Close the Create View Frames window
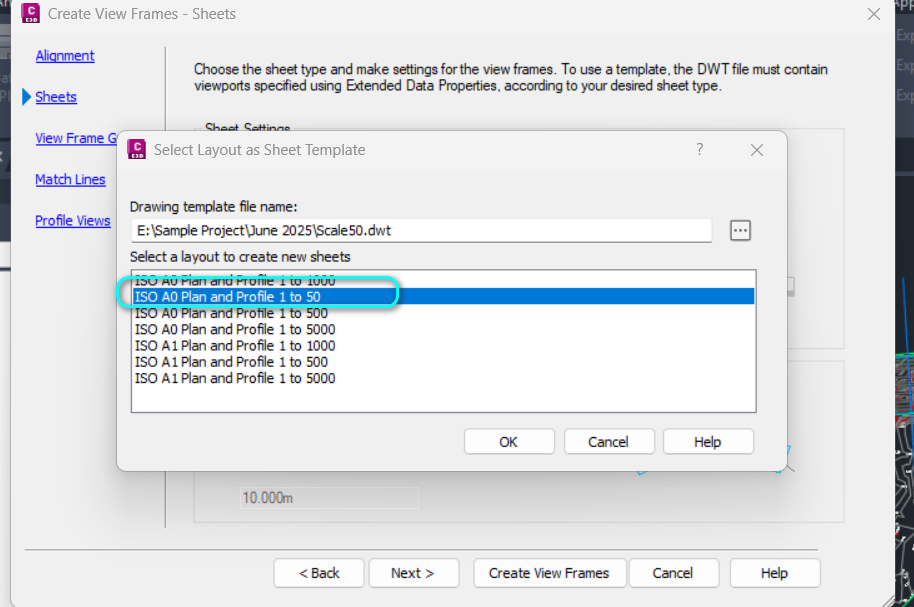Image resolution: width=914 pixels, height=607 pixels. [x=873, y=14]
